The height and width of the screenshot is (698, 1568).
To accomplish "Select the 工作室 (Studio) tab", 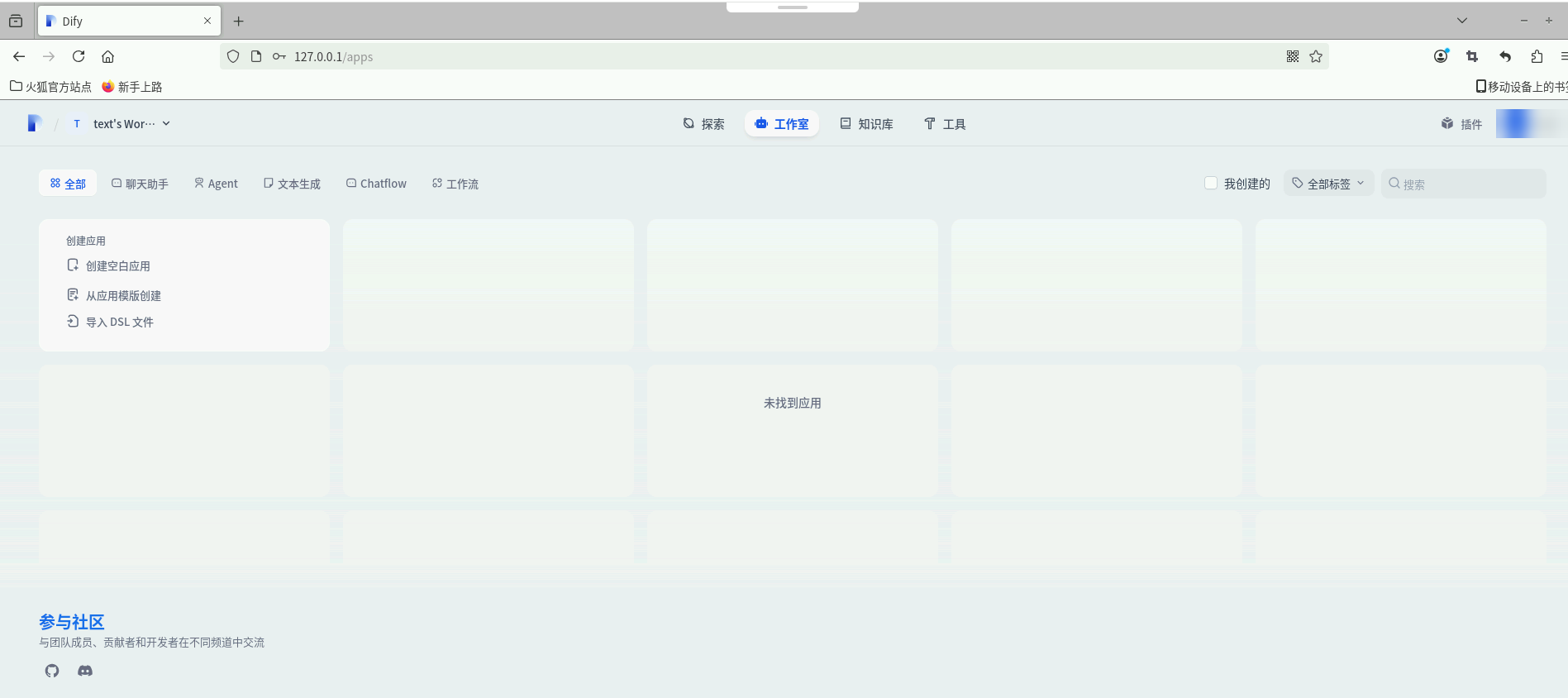I will [782, 124].
